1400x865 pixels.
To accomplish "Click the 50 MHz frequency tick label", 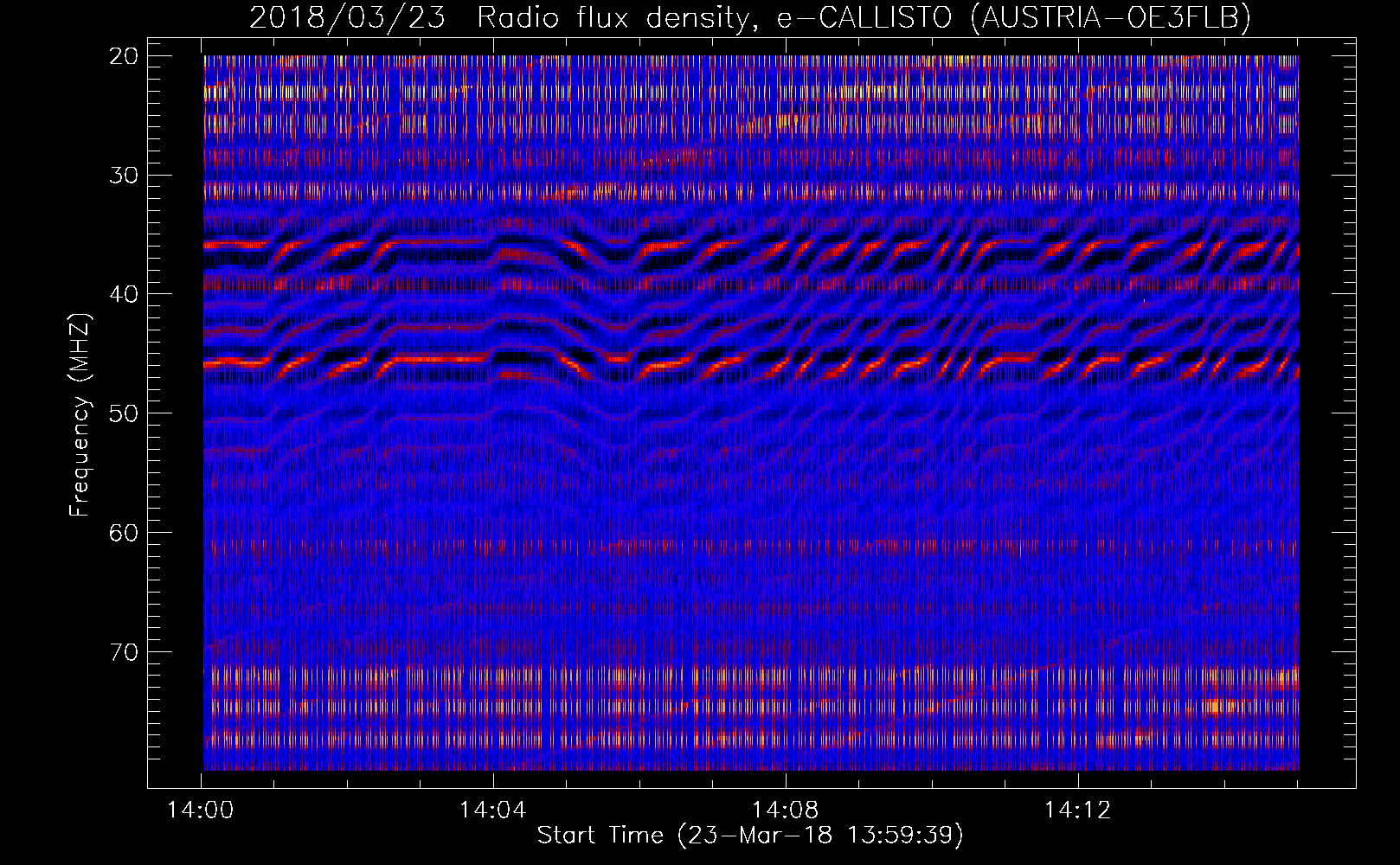I will [x=124, y=413].
